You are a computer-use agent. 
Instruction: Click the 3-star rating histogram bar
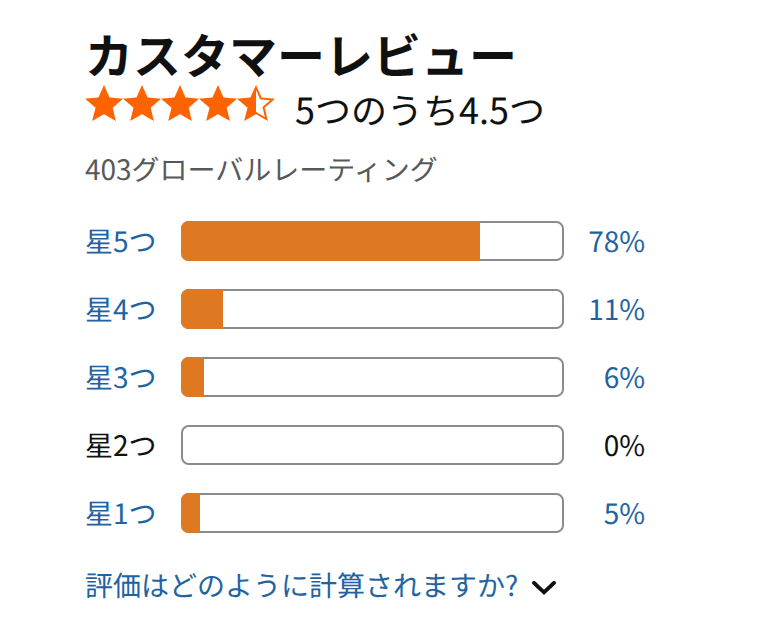(372, 377)
